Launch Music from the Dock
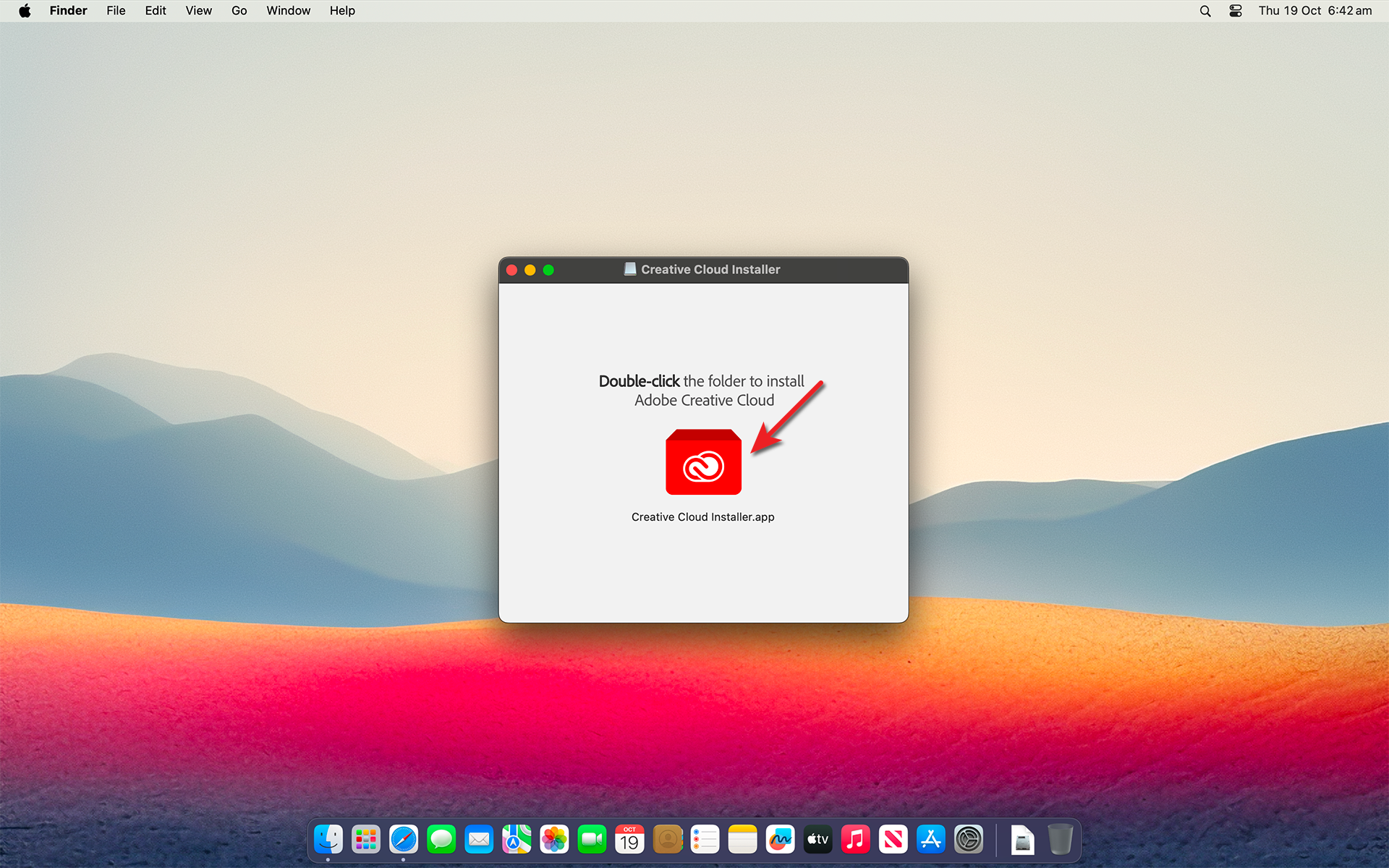Screen dimensions: 1389x868 pyautogui.click(x=855, y=839)
